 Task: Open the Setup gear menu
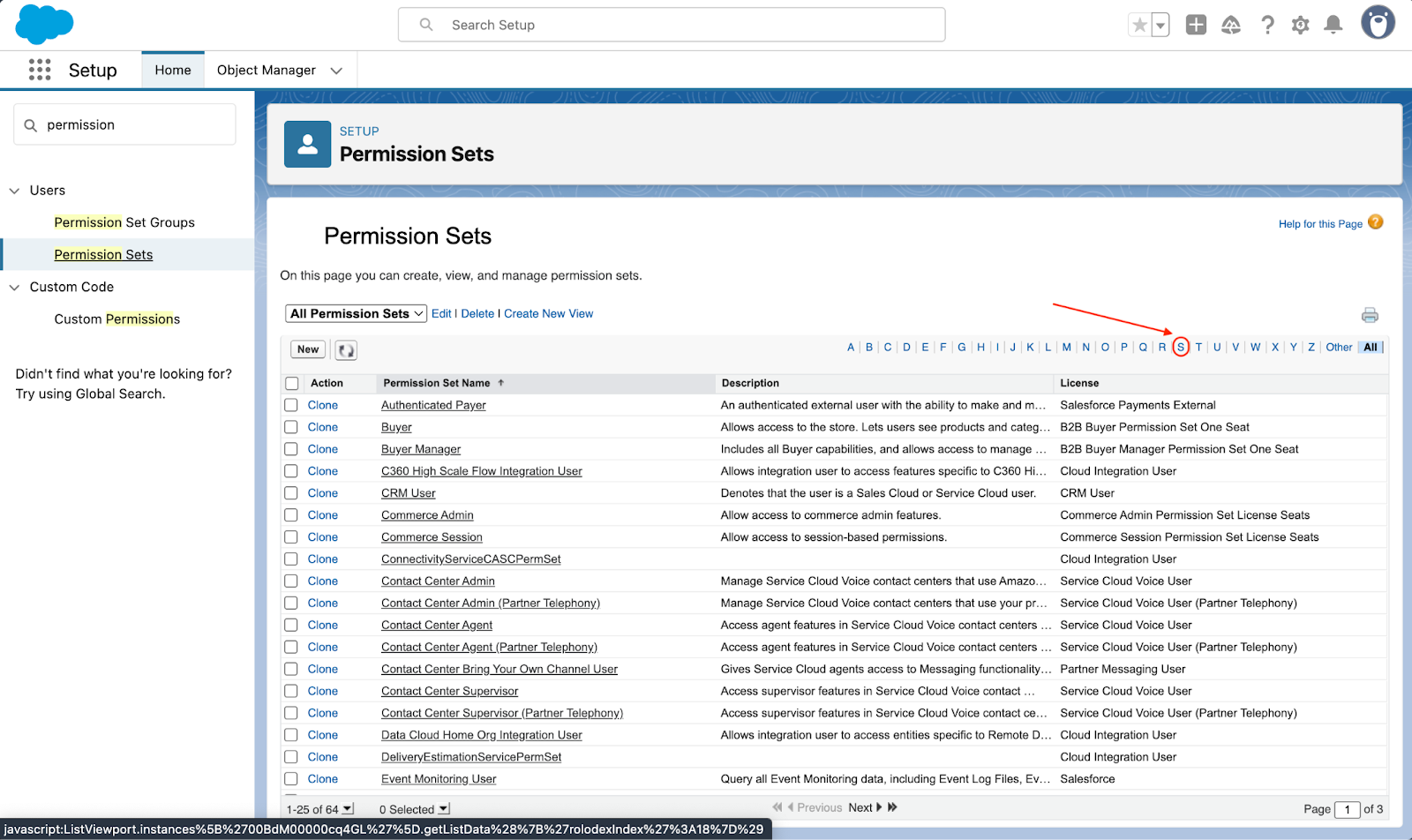[x=1300, y=25]
